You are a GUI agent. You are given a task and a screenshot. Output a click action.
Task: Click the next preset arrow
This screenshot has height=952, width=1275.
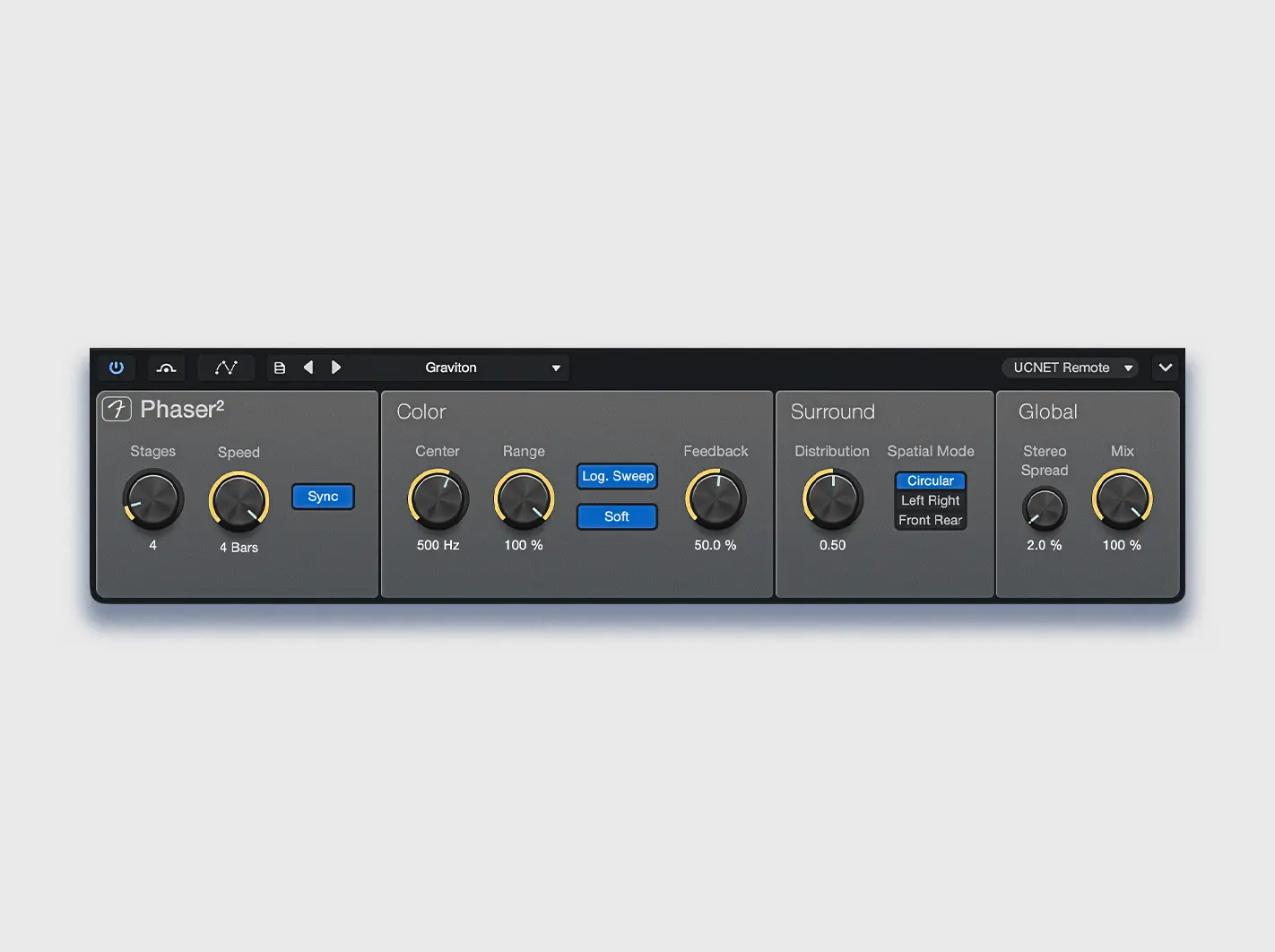pyautogui.click(x=336, y=368)
